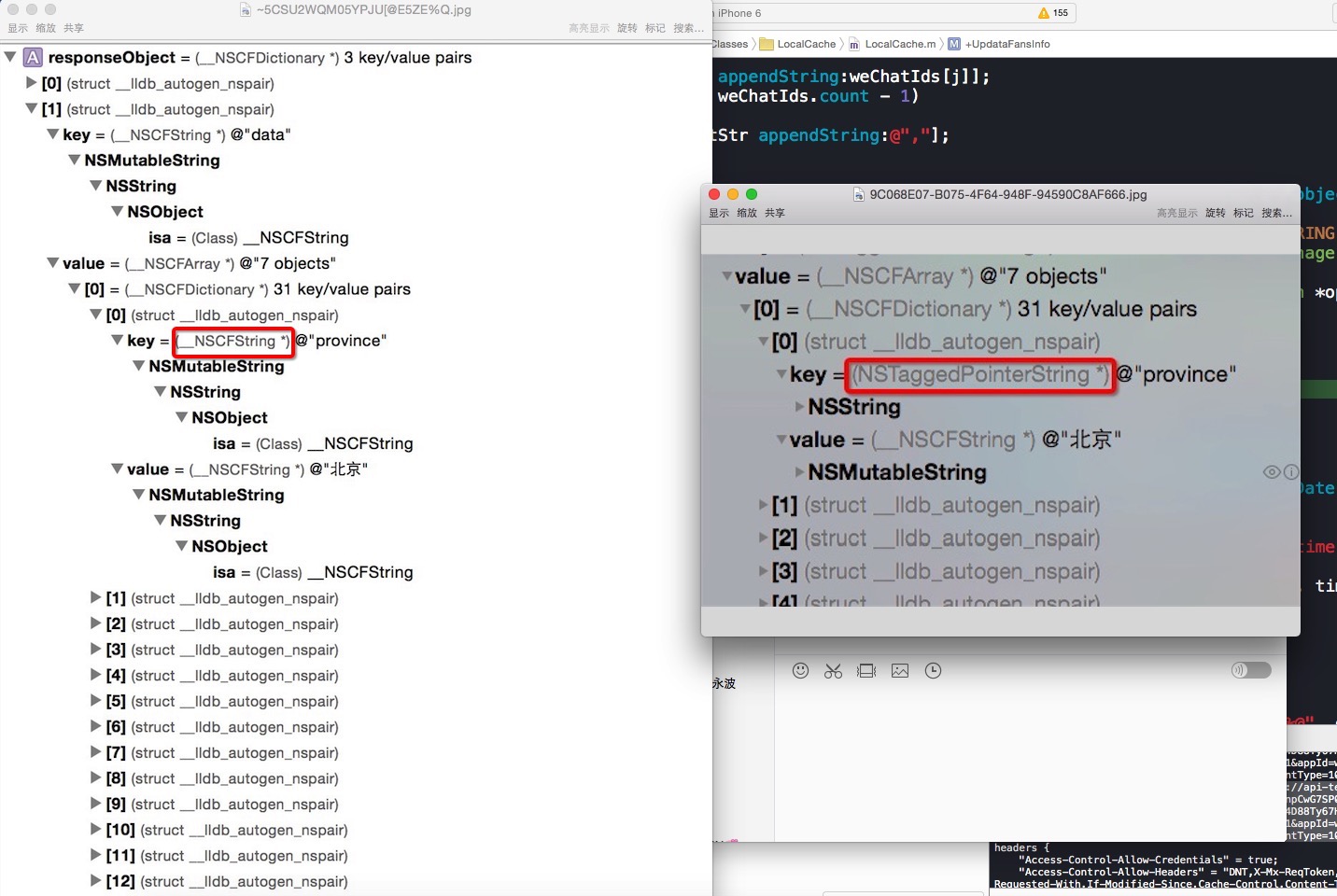The height and width of the screenshot is (896, 1337).
Task: Click 搜索... in the left preview window toolbar
Action: point(689,28)
